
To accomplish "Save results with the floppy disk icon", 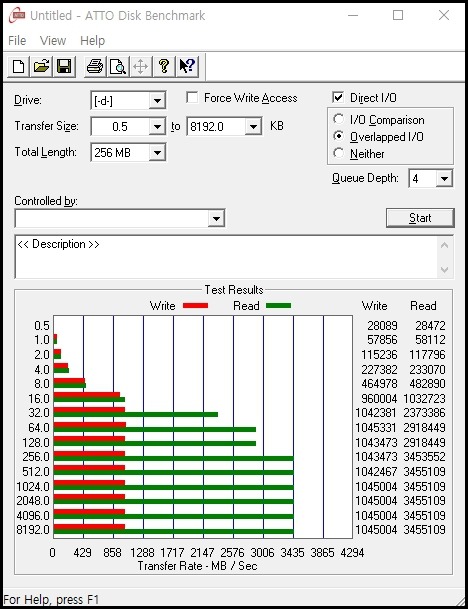I will point(64,66).
